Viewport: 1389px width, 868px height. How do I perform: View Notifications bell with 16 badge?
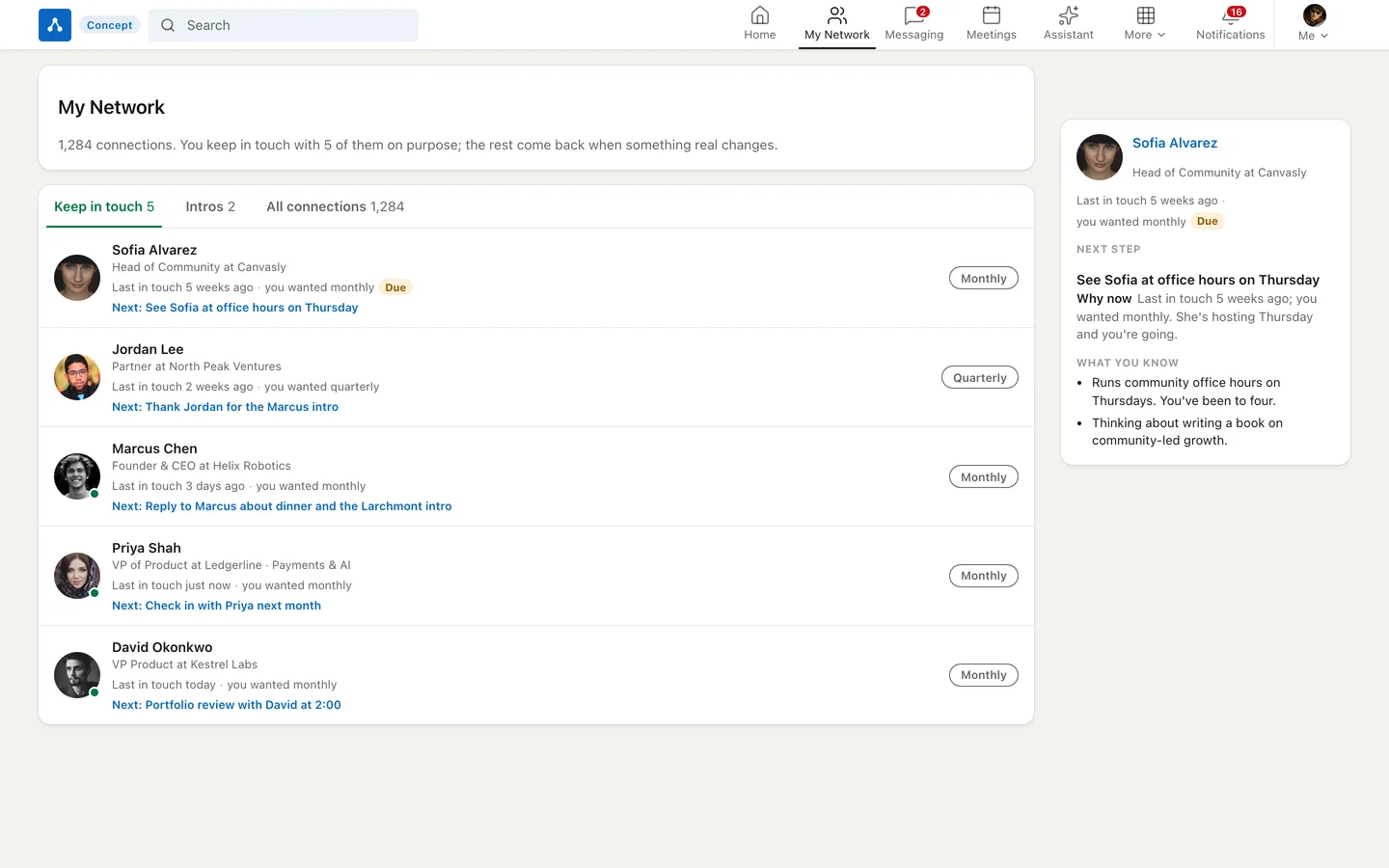(x=1231, y=24)
